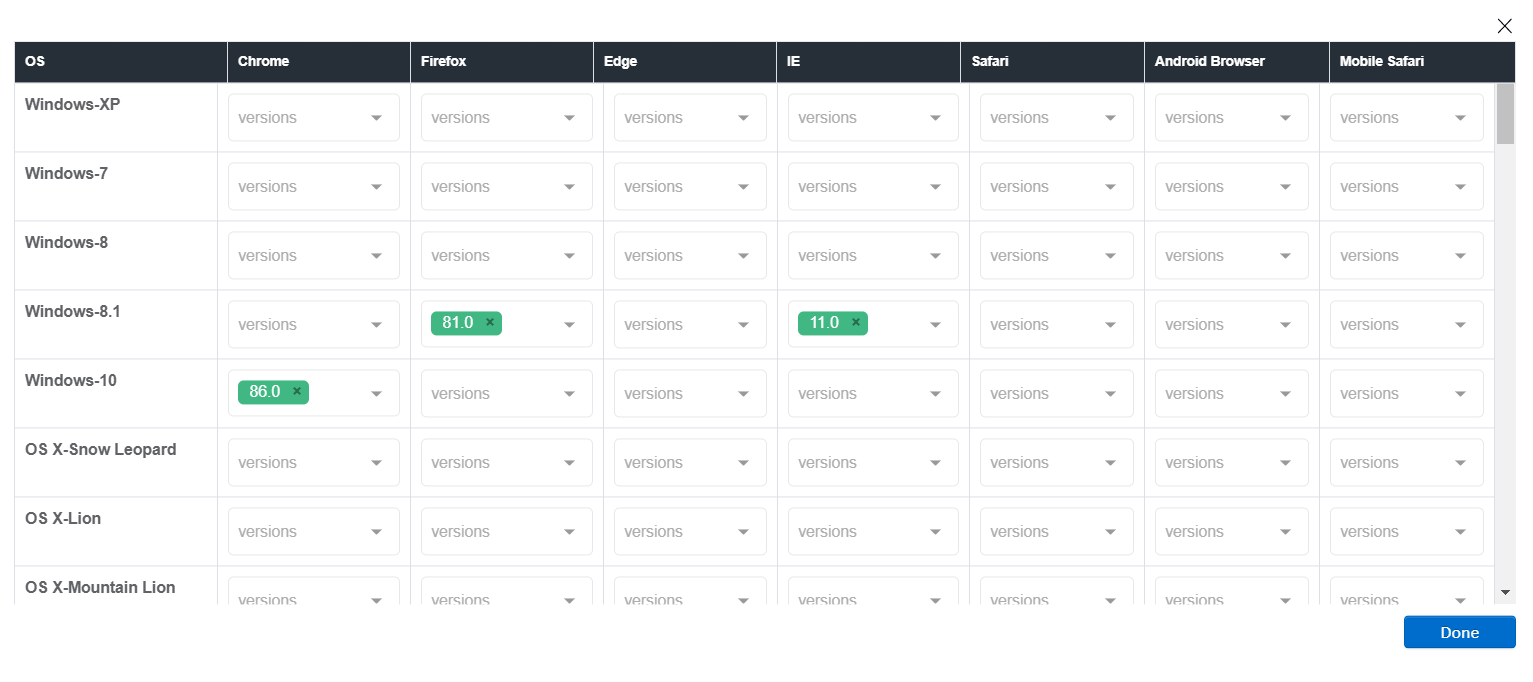Open Android Browser versions dropdown for Windows-XP

[1232, 118]
